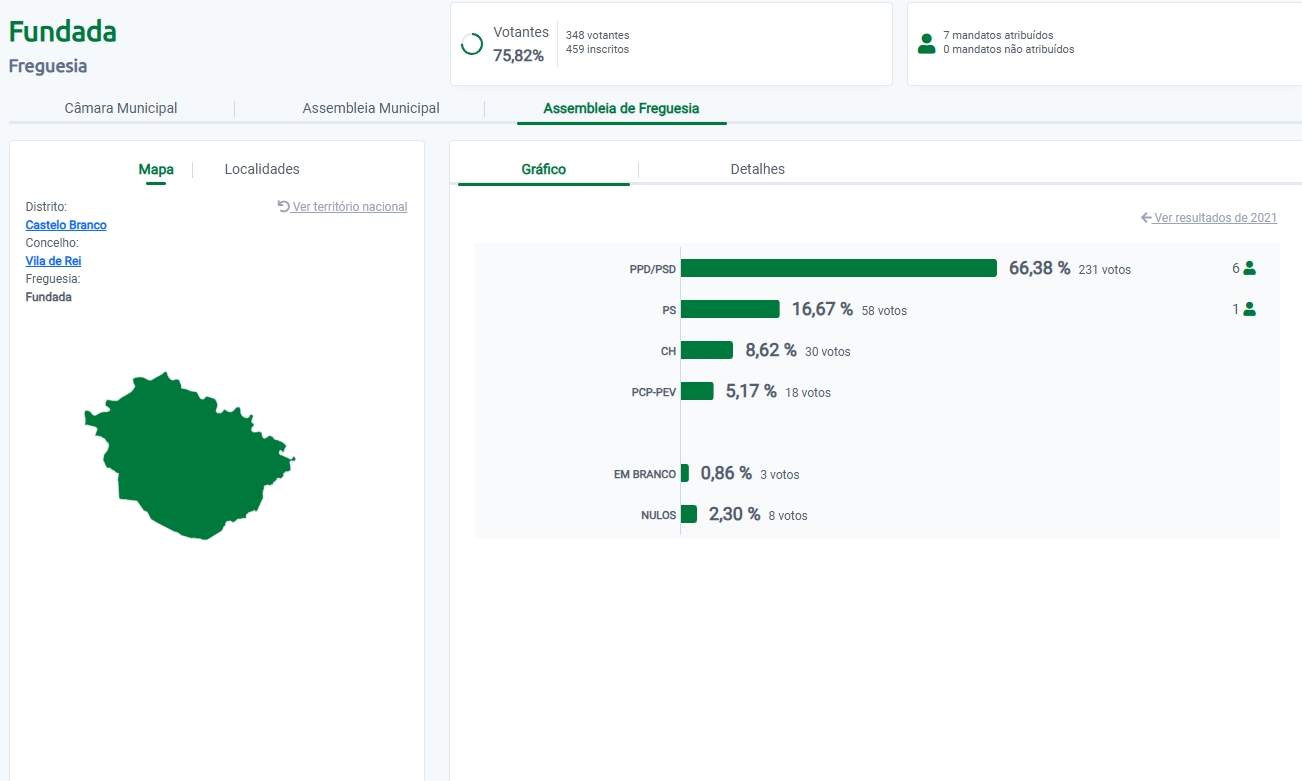
Task: Select the Mapa tab
Action: click(156, 169)
